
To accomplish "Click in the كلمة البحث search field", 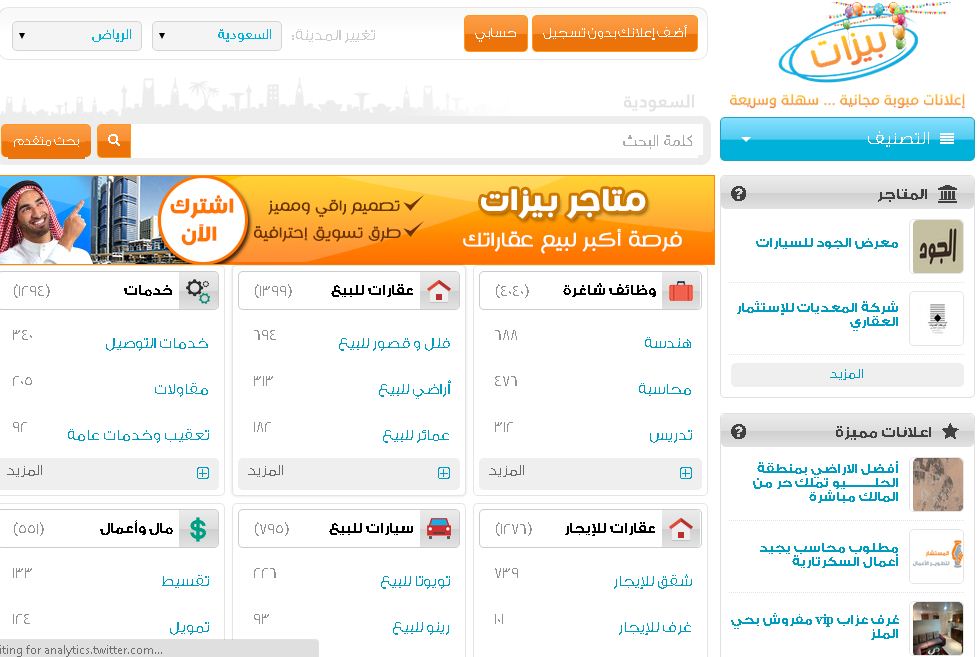I will pos(416,141).
